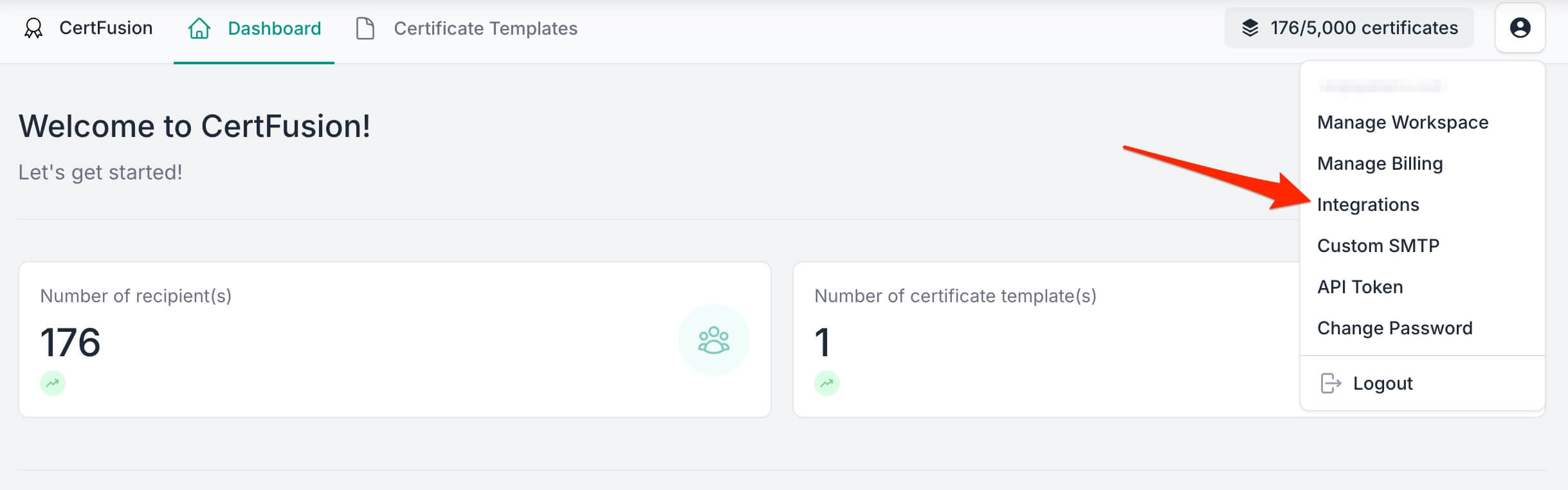Click the Logout door arrow icon
The image size is (1568, 490).
pos(1331,383)
